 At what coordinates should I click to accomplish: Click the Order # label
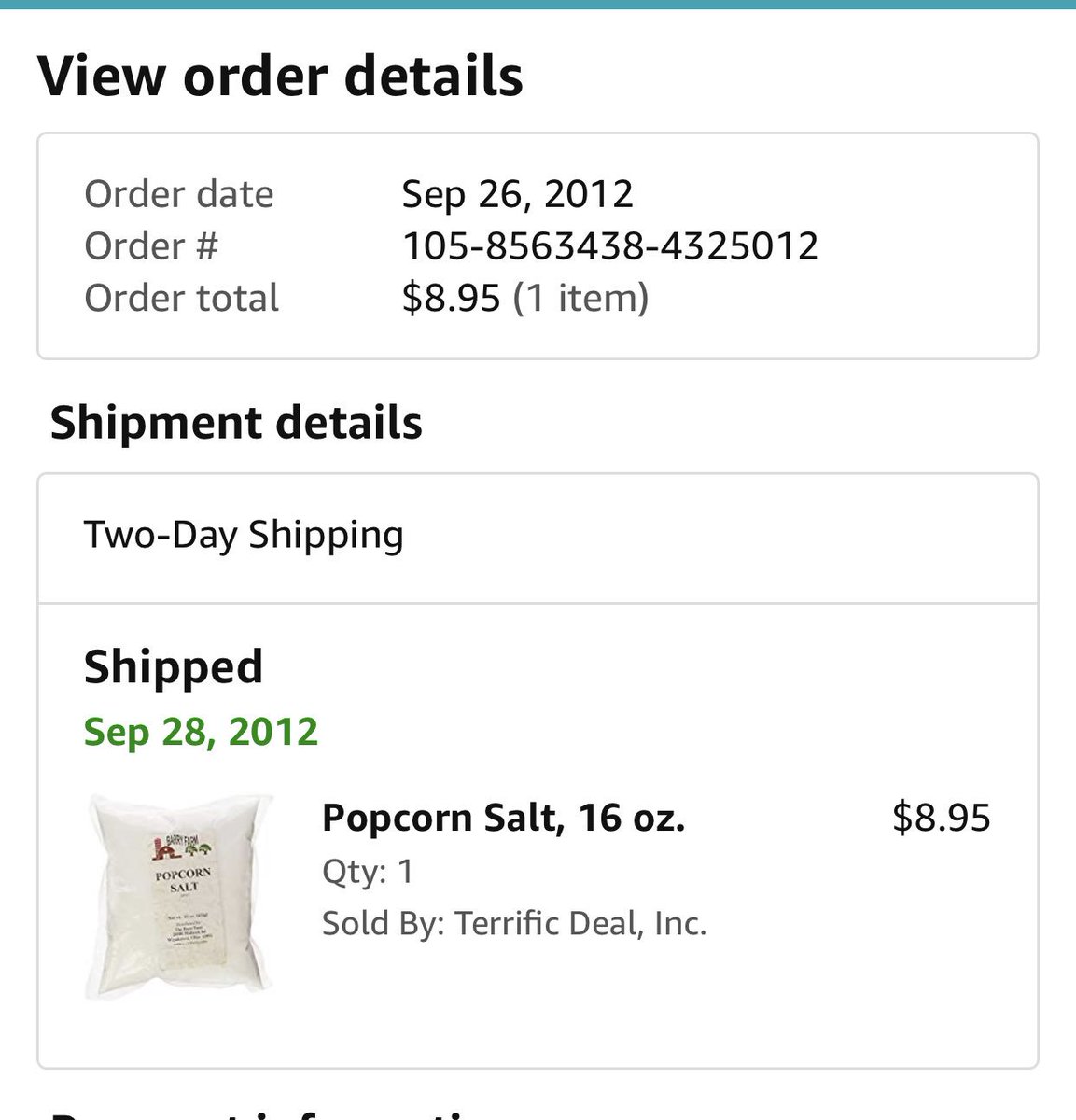point(151,246)
